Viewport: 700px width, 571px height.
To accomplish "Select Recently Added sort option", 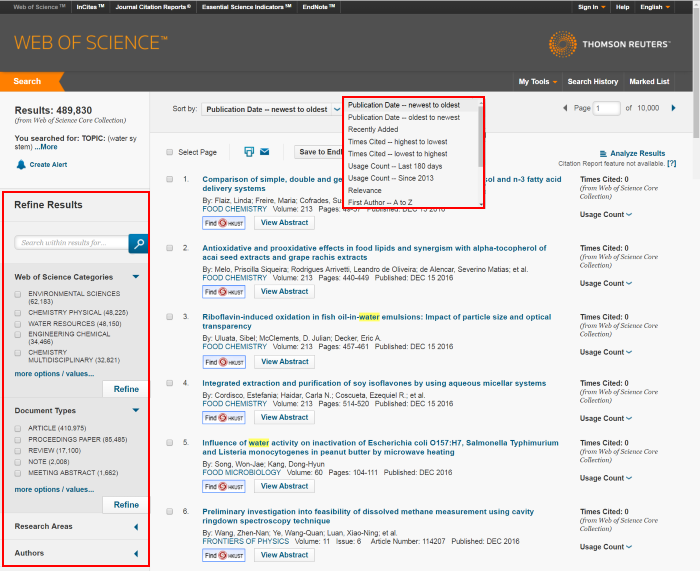I will (x=373, y=129).
